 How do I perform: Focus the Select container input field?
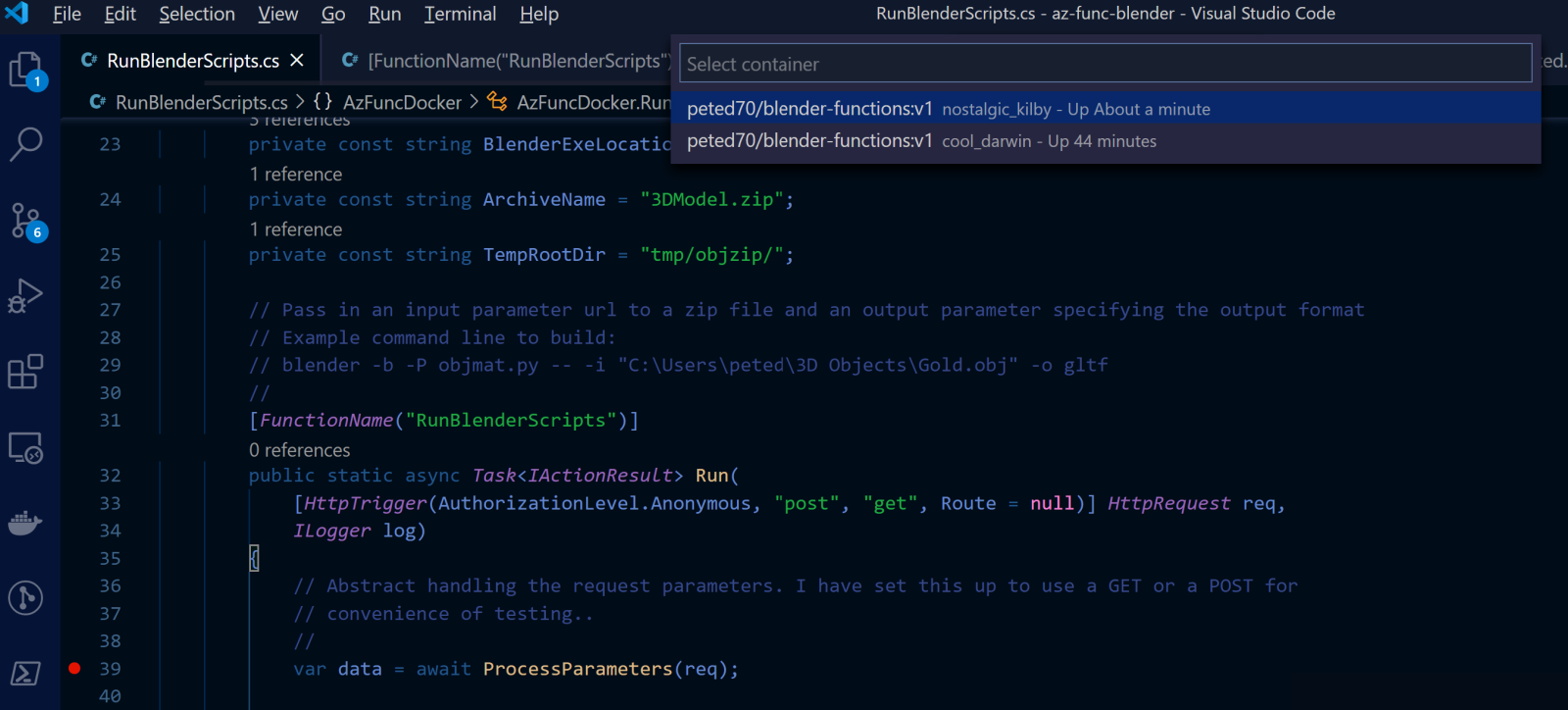tap(1105, 64)
